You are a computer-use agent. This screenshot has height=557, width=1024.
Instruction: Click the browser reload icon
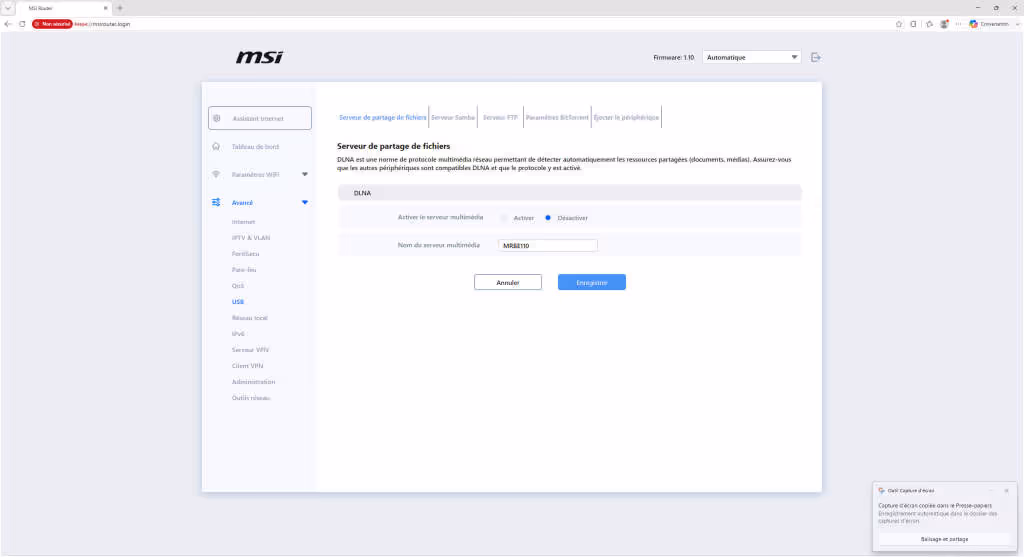click(x=22, y=24)
